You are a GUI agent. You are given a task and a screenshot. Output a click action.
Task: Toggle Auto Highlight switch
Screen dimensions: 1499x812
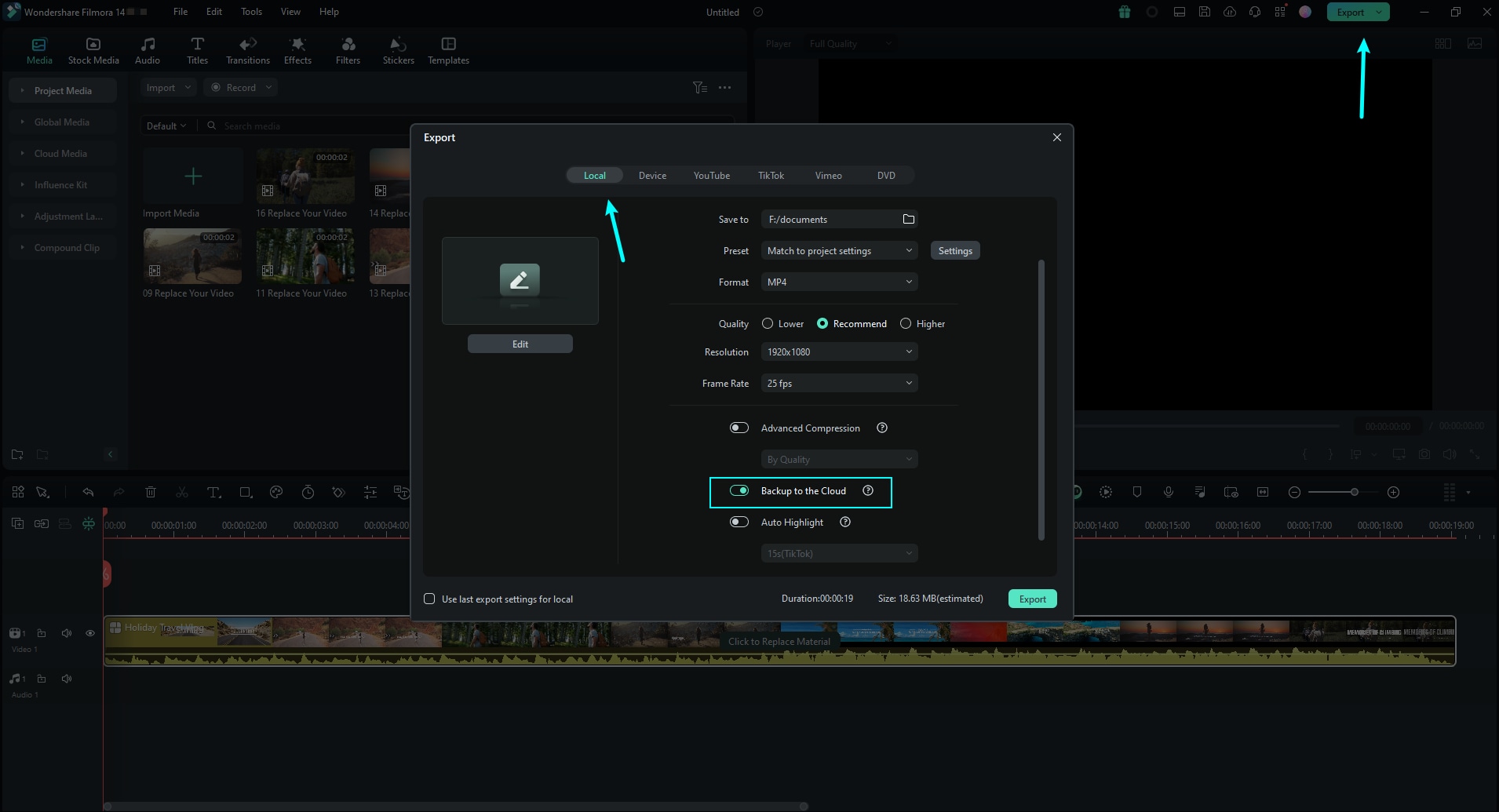(x=739, y=522)
